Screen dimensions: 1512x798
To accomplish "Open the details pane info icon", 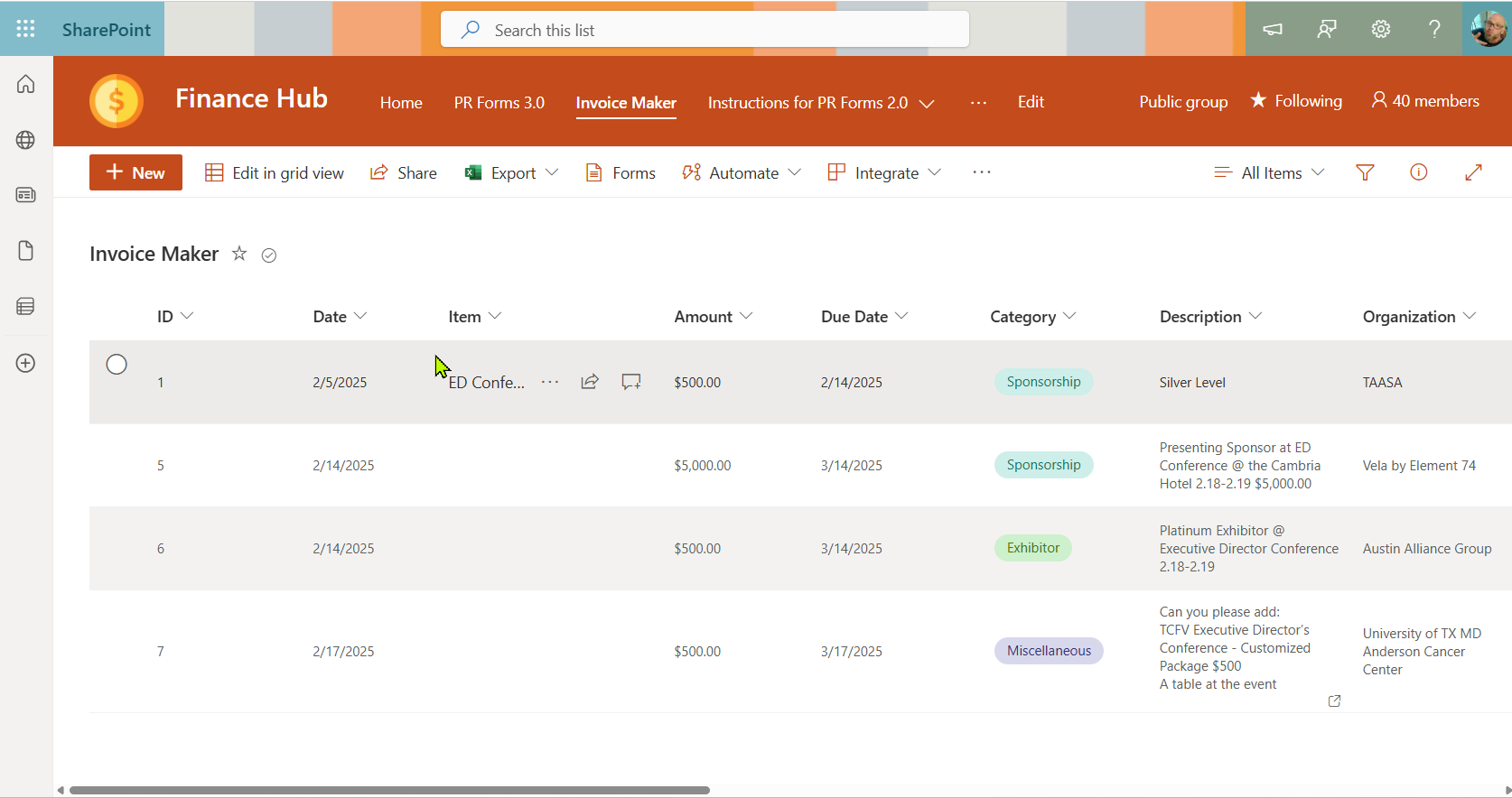I will click(1419, 172).
